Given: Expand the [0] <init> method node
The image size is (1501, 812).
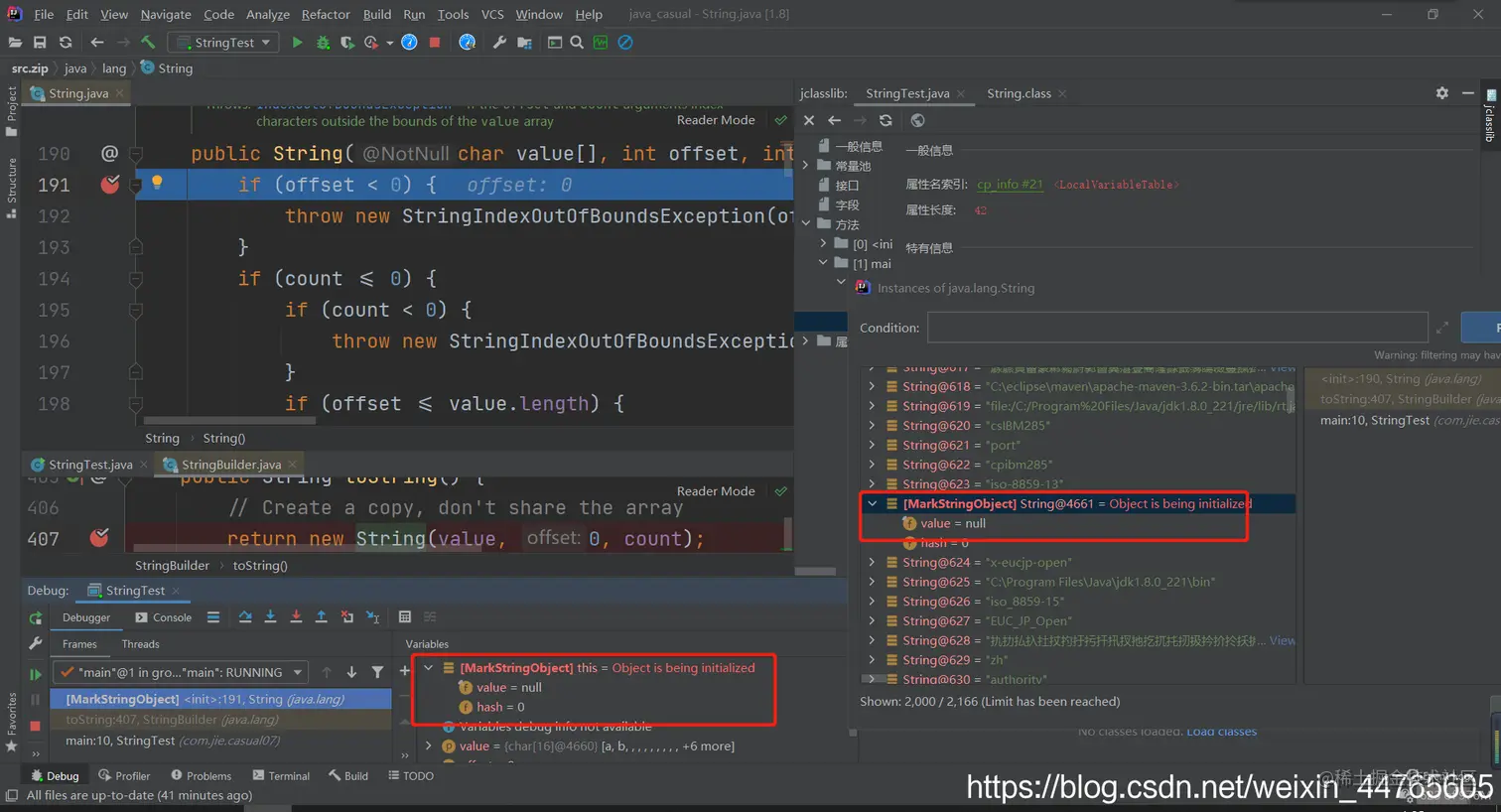Looking at the screenshot, I should pyautogui.click(x=823, y=244).
